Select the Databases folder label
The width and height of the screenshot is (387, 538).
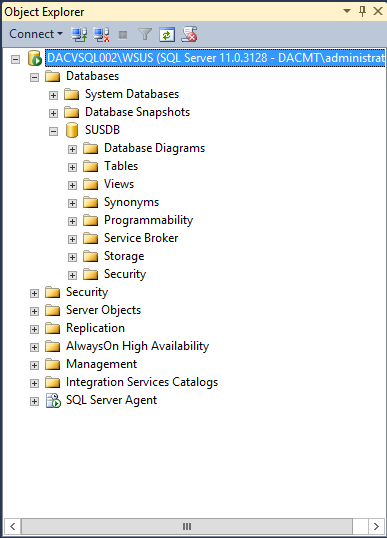92,76
